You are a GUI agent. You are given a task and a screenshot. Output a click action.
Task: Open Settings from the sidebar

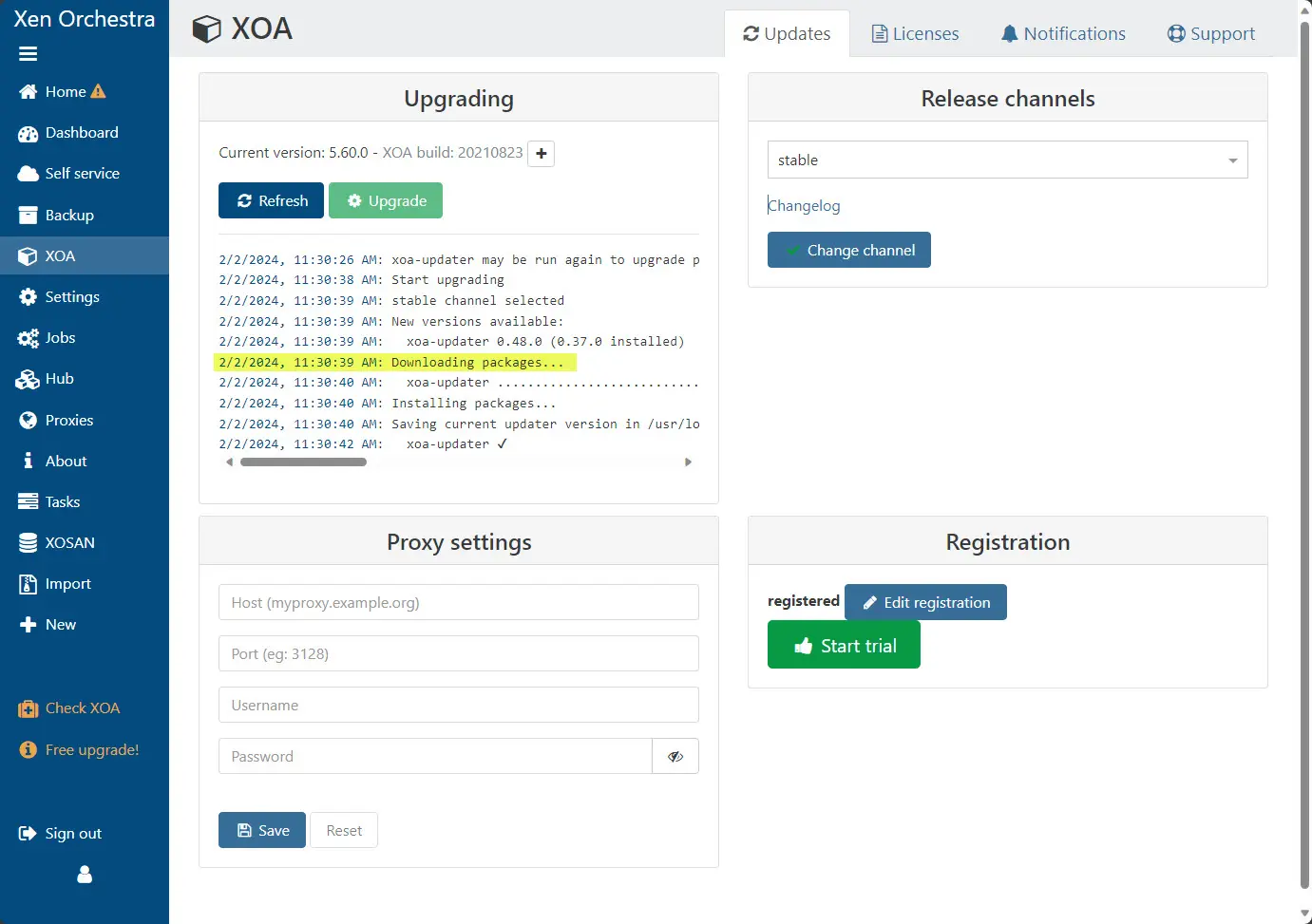click(59, 297)
